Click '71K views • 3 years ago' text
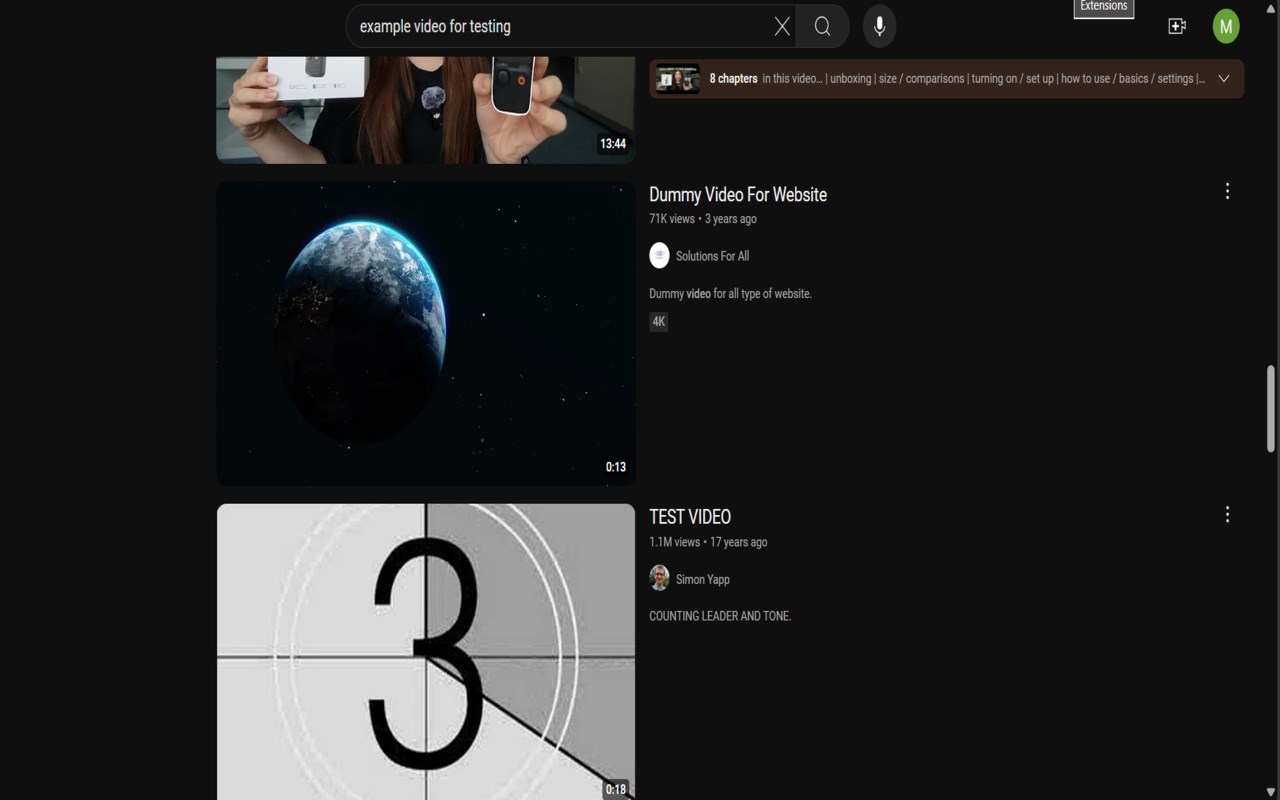The height and width of the screenshot is (800, 1280). pos(703,219)
